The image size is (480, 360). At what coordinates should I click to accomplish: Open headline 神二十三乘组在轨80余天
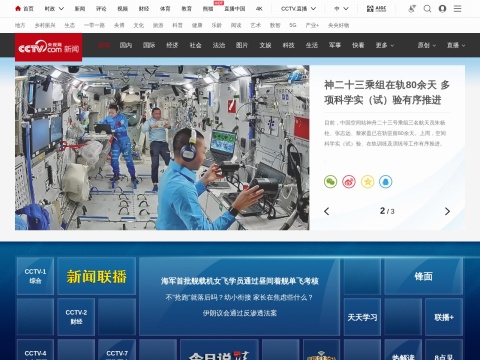click(x=387, y=92)
